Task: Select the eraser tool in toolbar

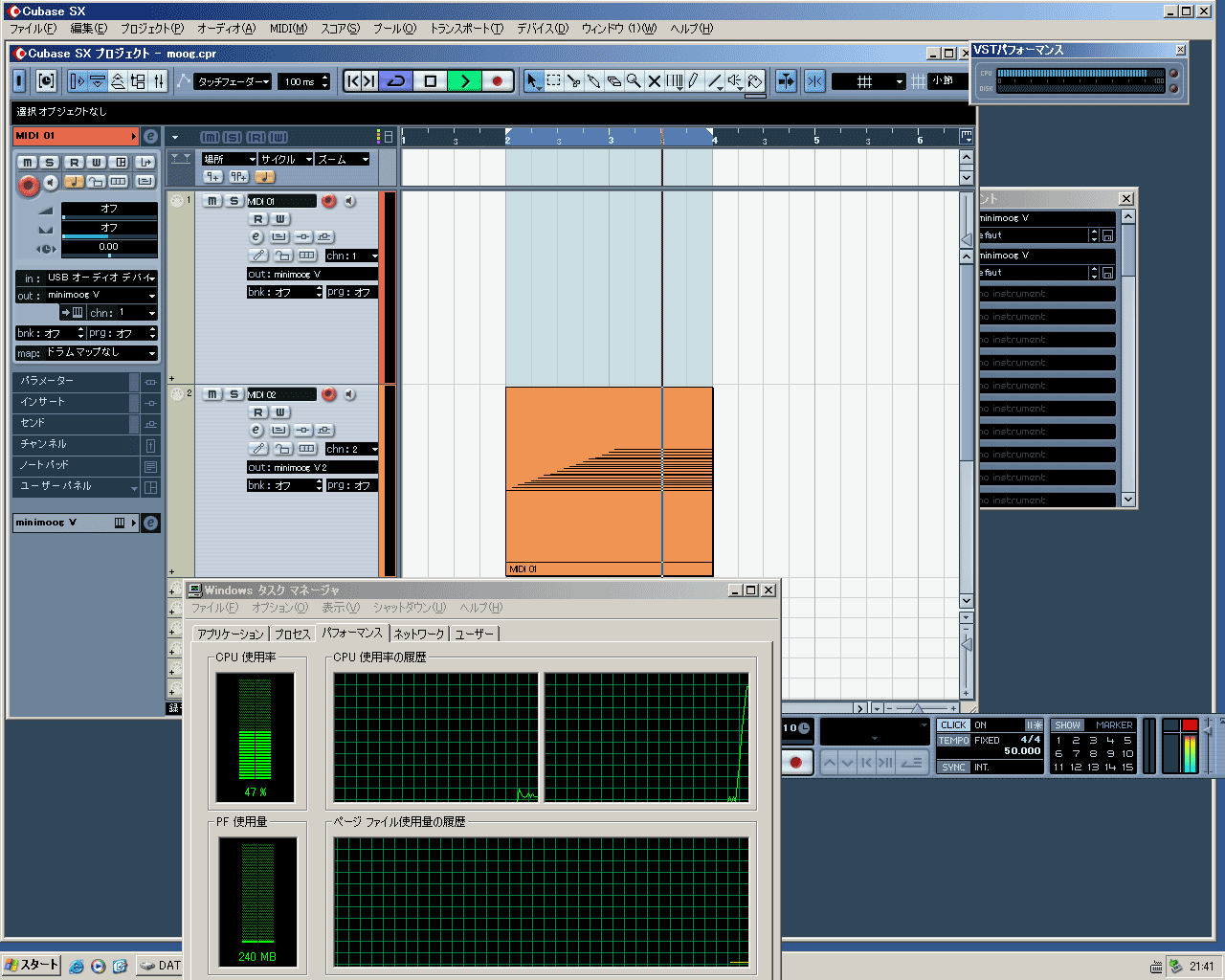Action: (x=613, y=81)
